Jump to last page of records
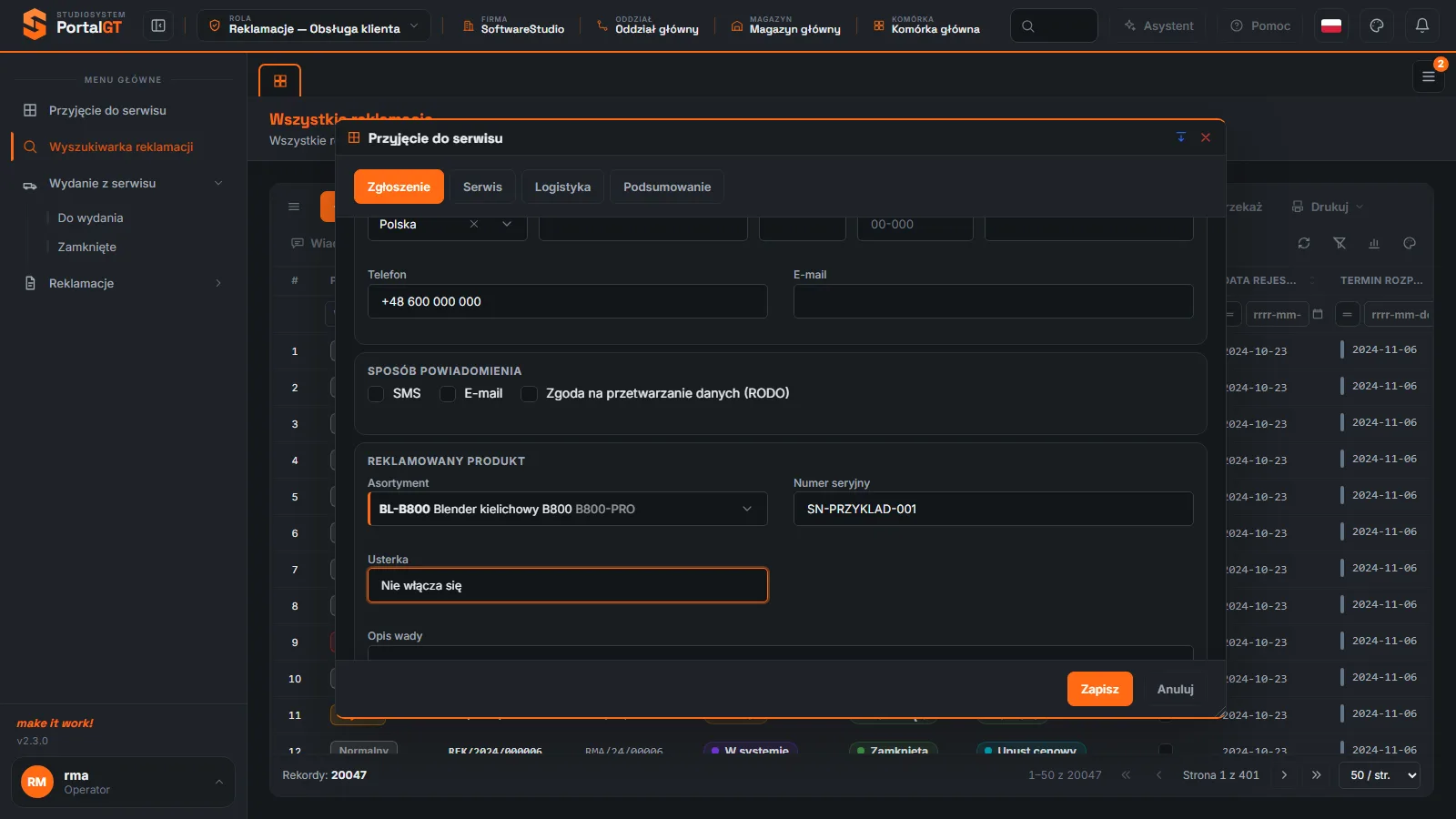This screenshot has width=1456, height=819. [x=1316, y=775]
